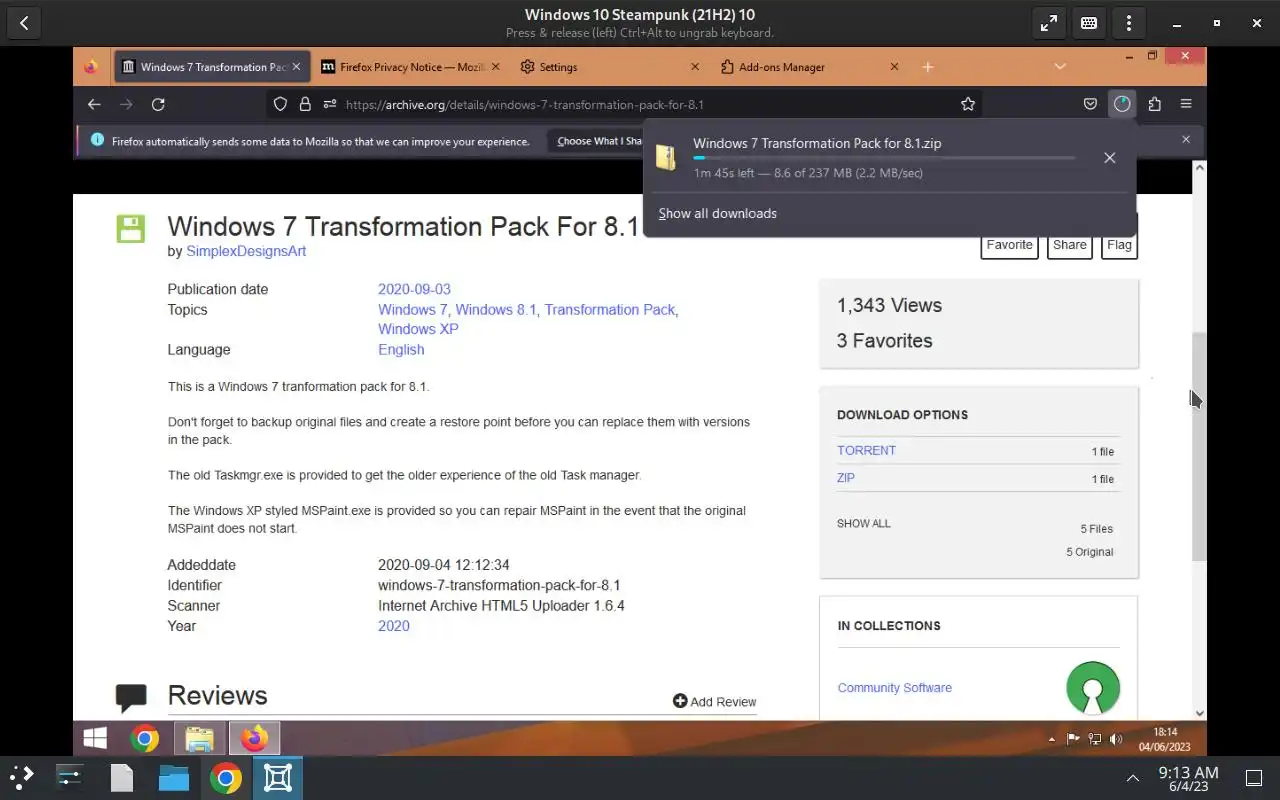Show hidden tray icons in guest taskbar

click(1051, 739)
